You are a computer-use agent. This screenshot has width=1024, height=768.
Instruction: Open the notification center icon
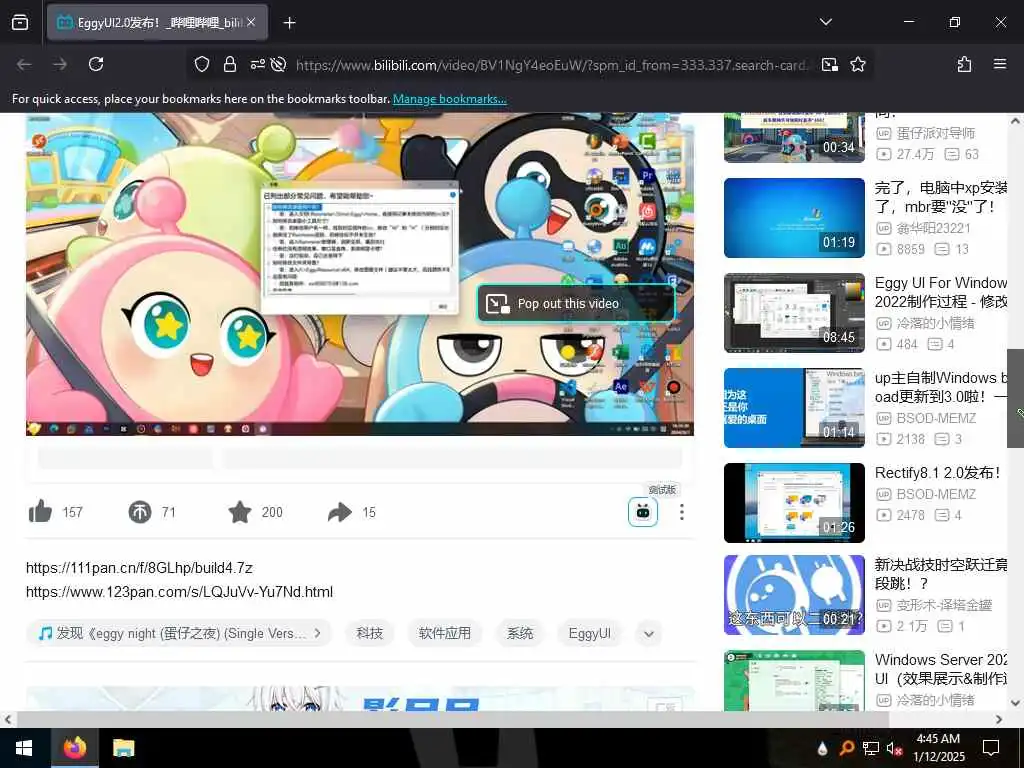pos(991,748)
